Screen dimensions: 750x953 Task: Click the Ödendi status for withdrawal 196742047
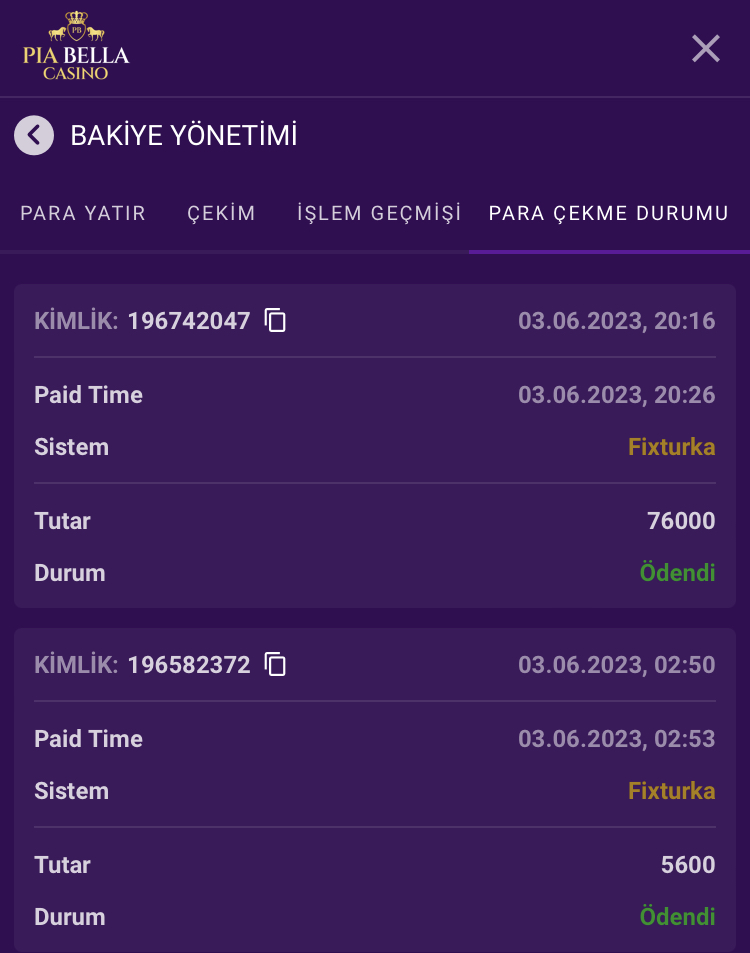pos(677,573)
